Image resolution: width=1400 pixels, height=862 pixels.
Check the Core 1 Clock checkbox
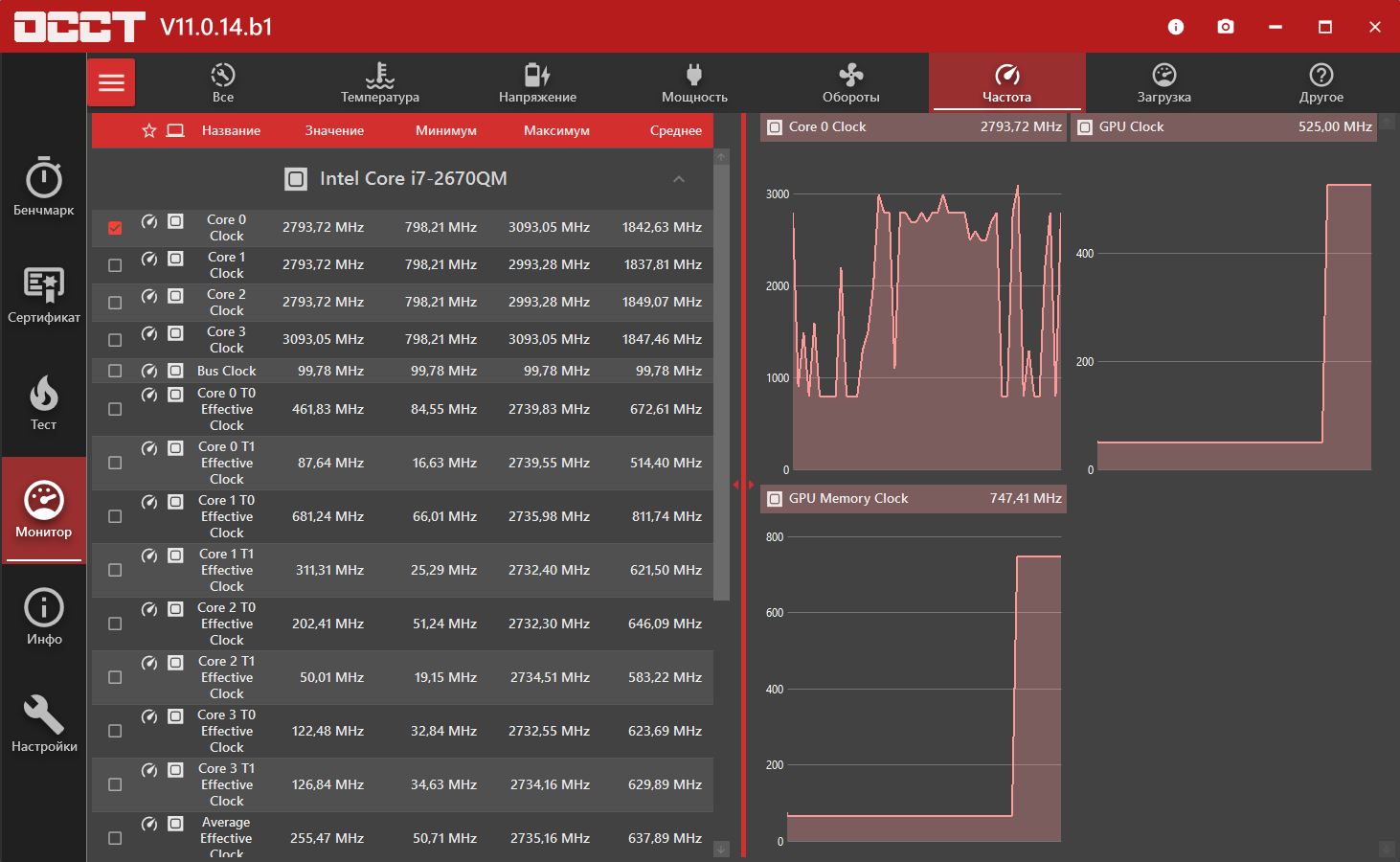click(x=115, y=265)
